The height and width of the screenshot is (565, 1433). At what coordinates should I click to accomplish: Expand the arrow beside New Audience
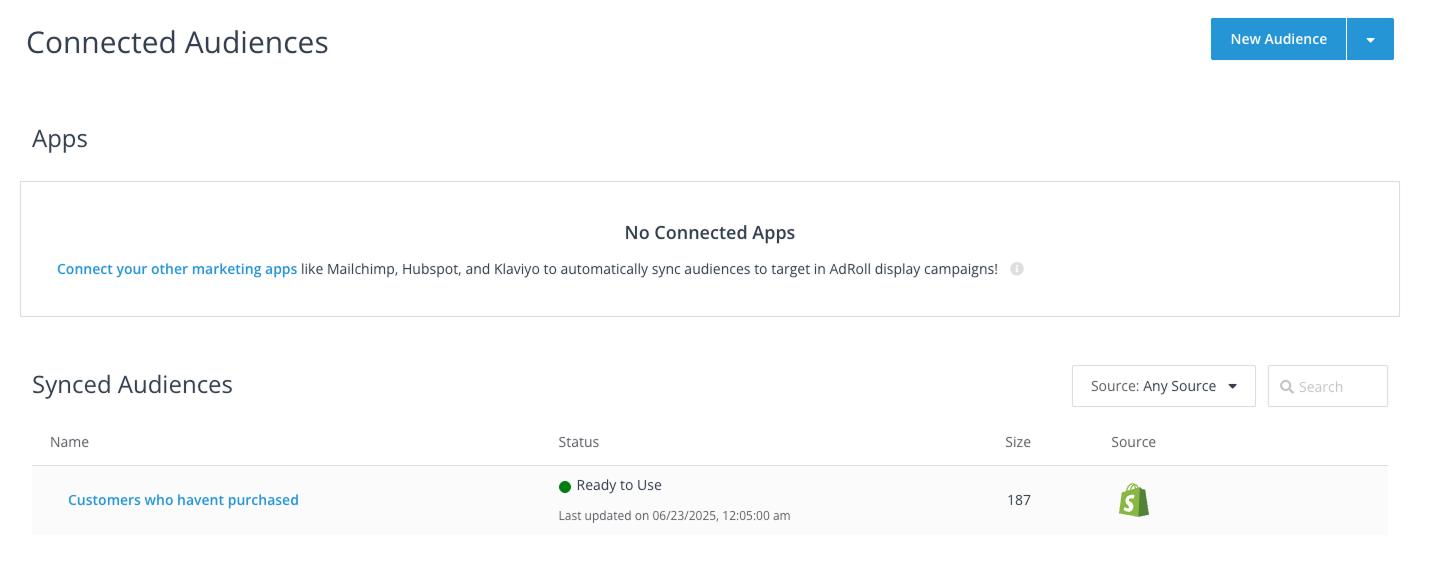point(1370,39)
